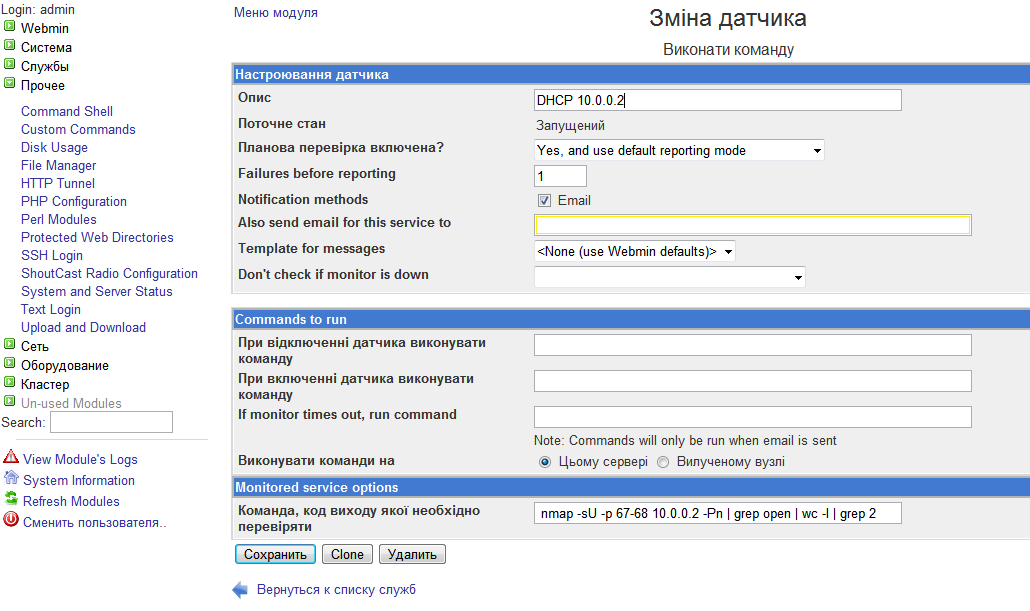The height and width of the screenshot is (611, 1030).
Task: Click the warning icon beside View Module's Logs
Action: (11, 458)
